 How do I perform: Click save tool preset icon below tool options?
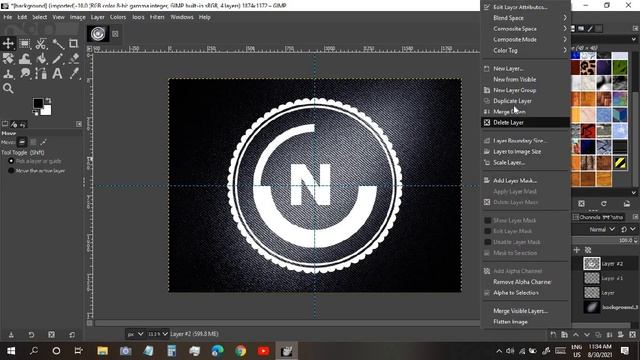[x=11, y=335]
